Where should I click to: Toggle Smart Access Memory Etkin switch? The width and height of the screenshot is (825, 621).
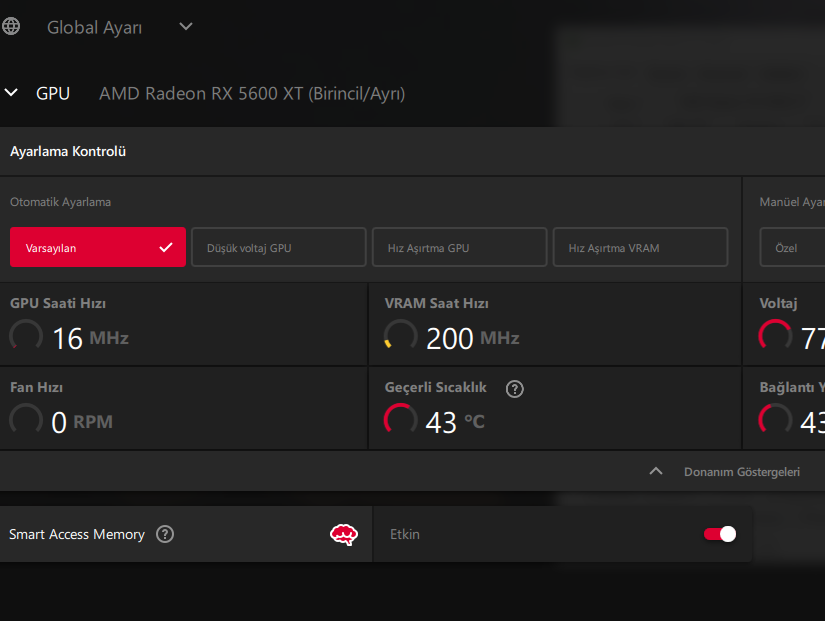[x=720, y=534]
